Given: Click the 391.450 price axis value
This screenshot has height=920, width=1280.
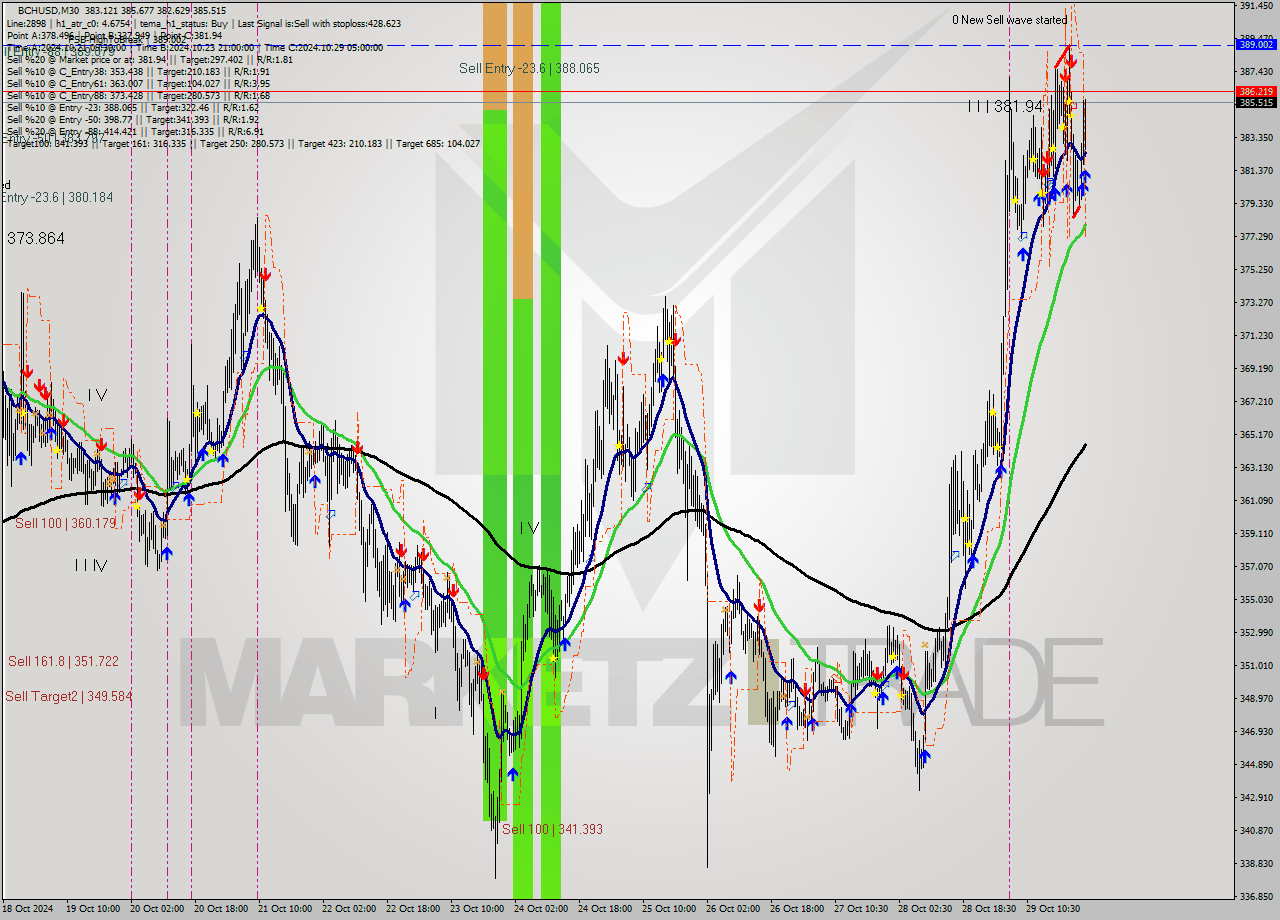Looking at the screenshot, I should pyautogui.click(x=1256, y=6).
